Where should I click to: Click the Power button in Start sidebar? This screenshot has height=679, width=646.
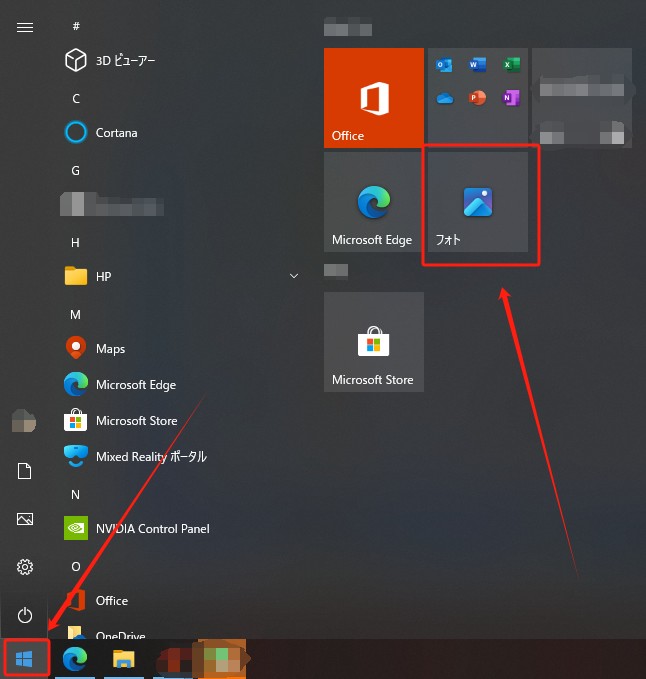(x=25, y=615)
